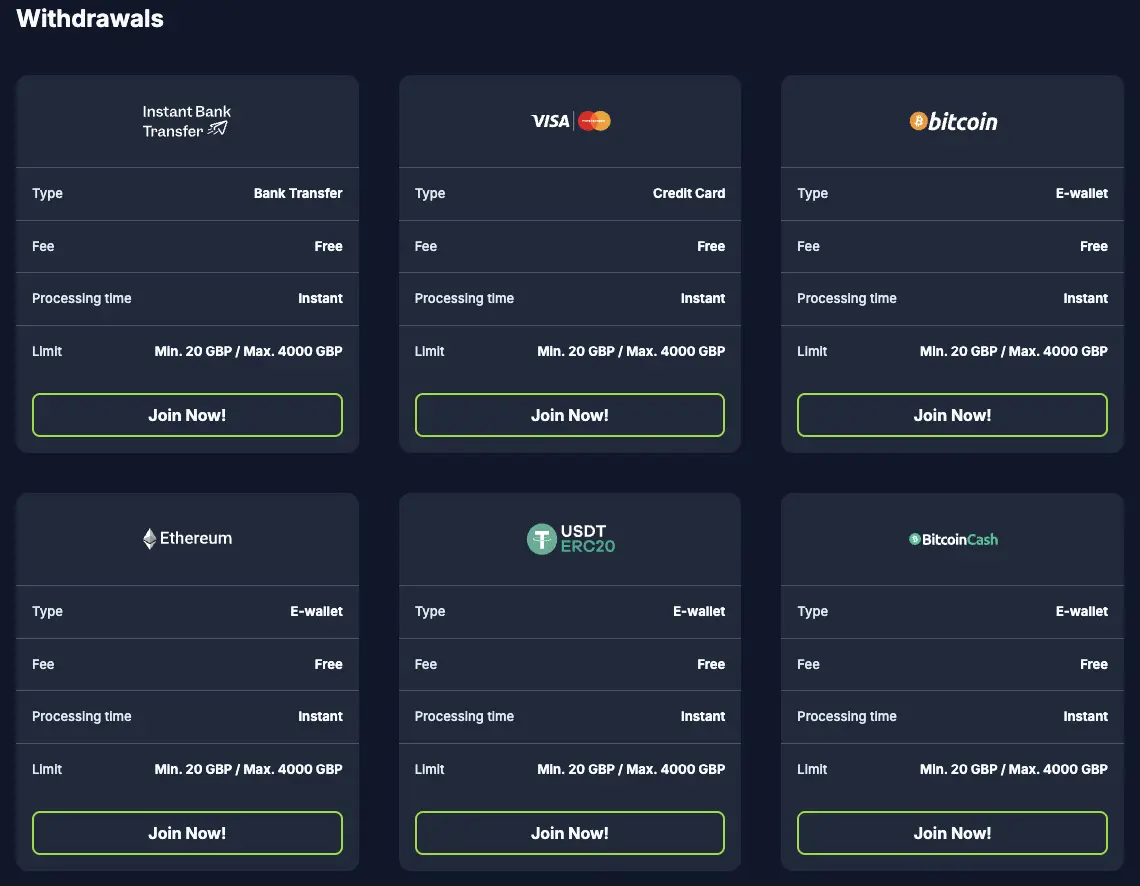Click the USDT card Fee label
This screenshot has height=886, width=1140.
point(426,664)
